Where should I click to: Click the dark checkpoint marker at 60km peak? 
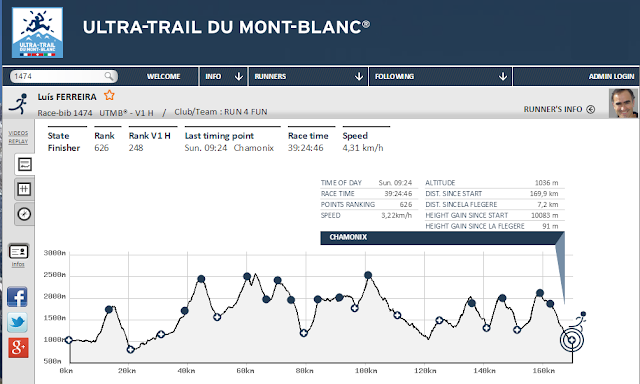(x=247, y=276)
